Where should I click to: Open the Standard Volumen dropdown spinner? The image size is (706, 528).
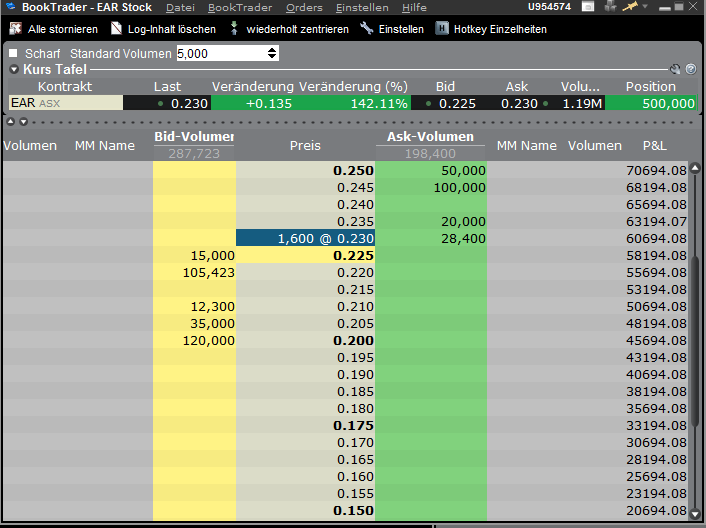click(273, 53)
